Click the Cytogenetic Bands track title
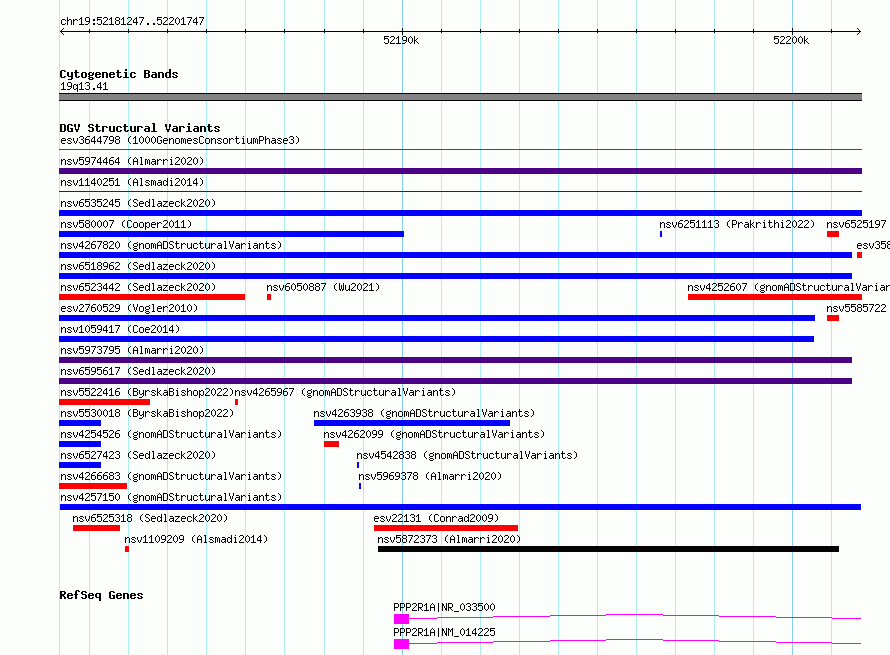Screen dimensions: 890x655 coord(119,74)
